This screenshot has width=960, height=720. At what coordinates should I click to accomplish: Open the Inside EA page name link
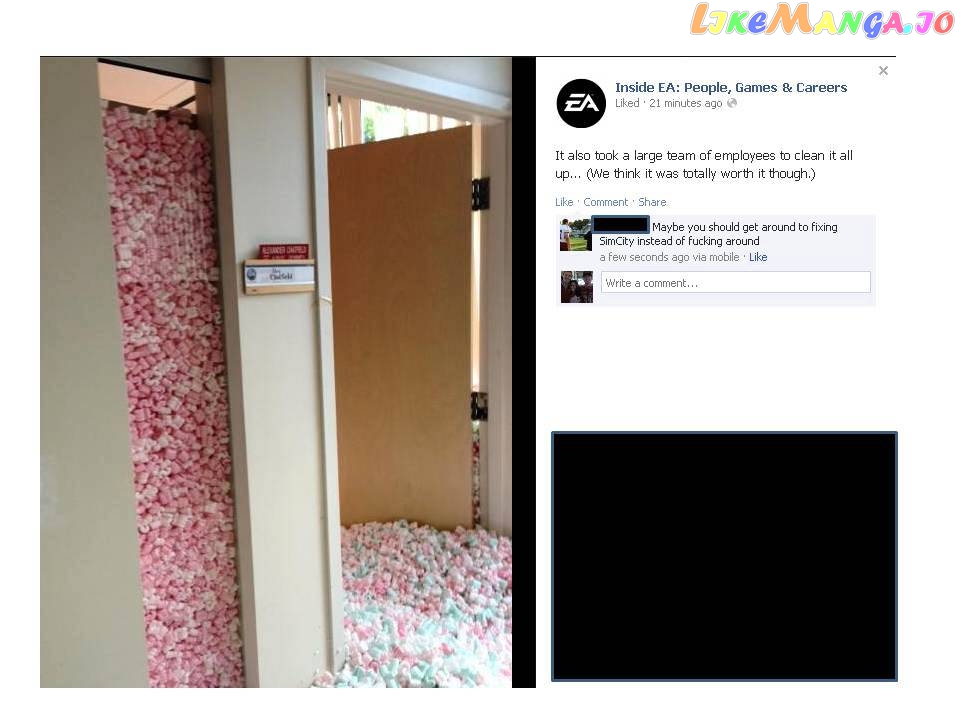731,88
